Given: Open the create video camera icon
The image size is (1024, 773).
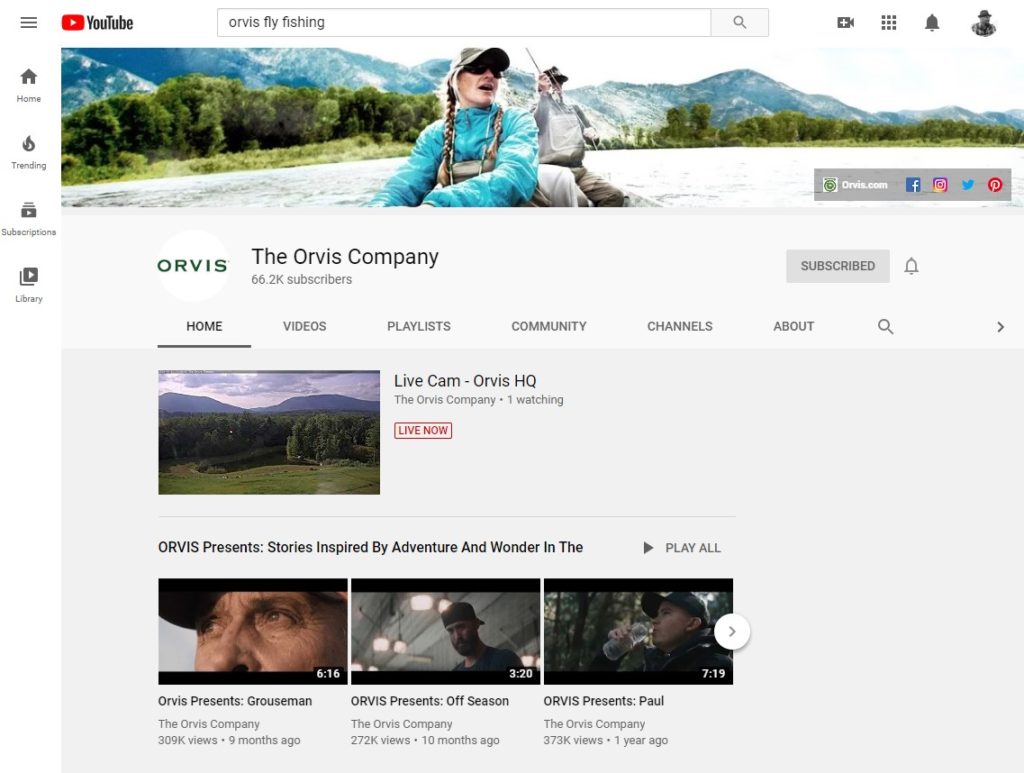Looking at the screenshot, I should (846, 23).
